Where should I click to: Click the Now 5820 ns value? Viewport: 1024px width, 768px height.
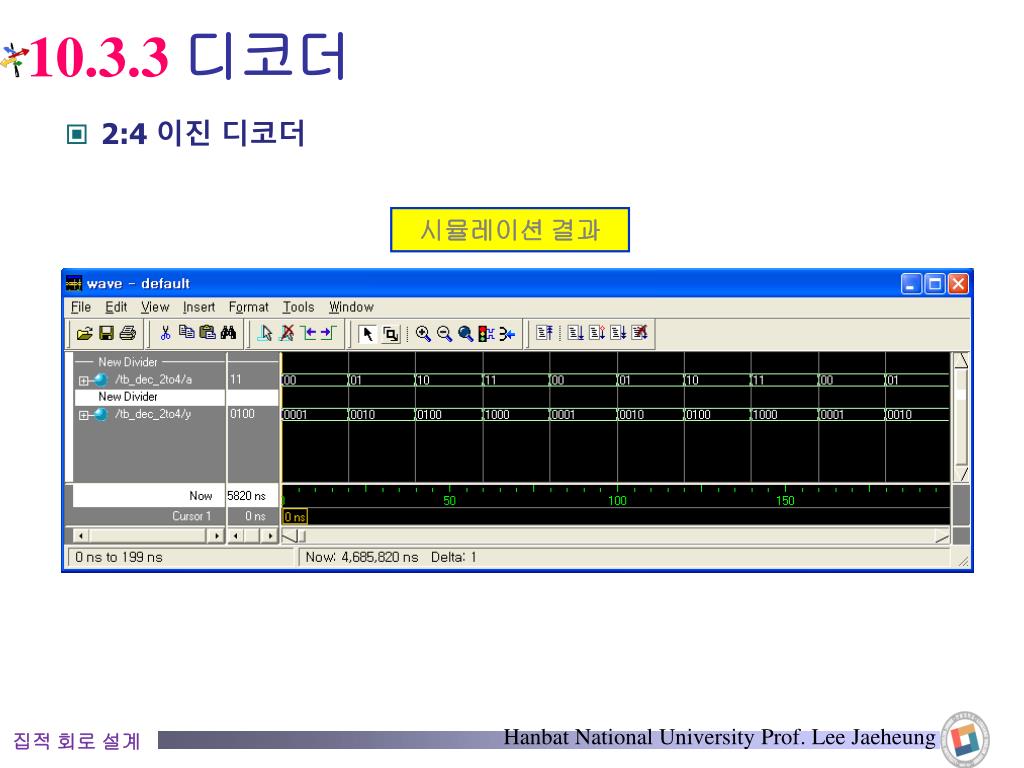click(x=246, y=496)
